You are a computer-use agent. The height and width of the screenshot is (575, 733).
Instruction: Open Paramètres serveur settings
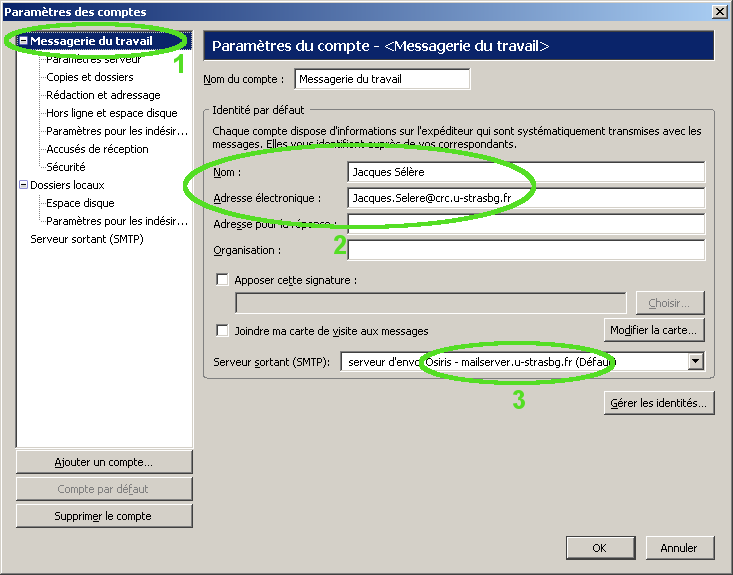tap(93, 59)
